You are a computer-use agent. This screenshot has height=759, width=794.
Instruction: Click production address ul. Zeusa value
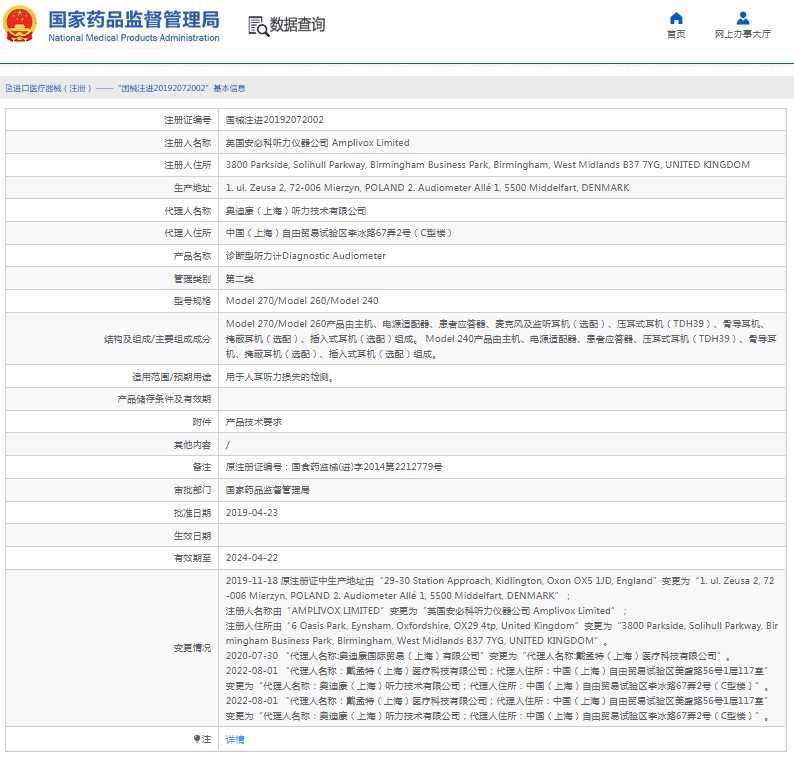[427, 188]
